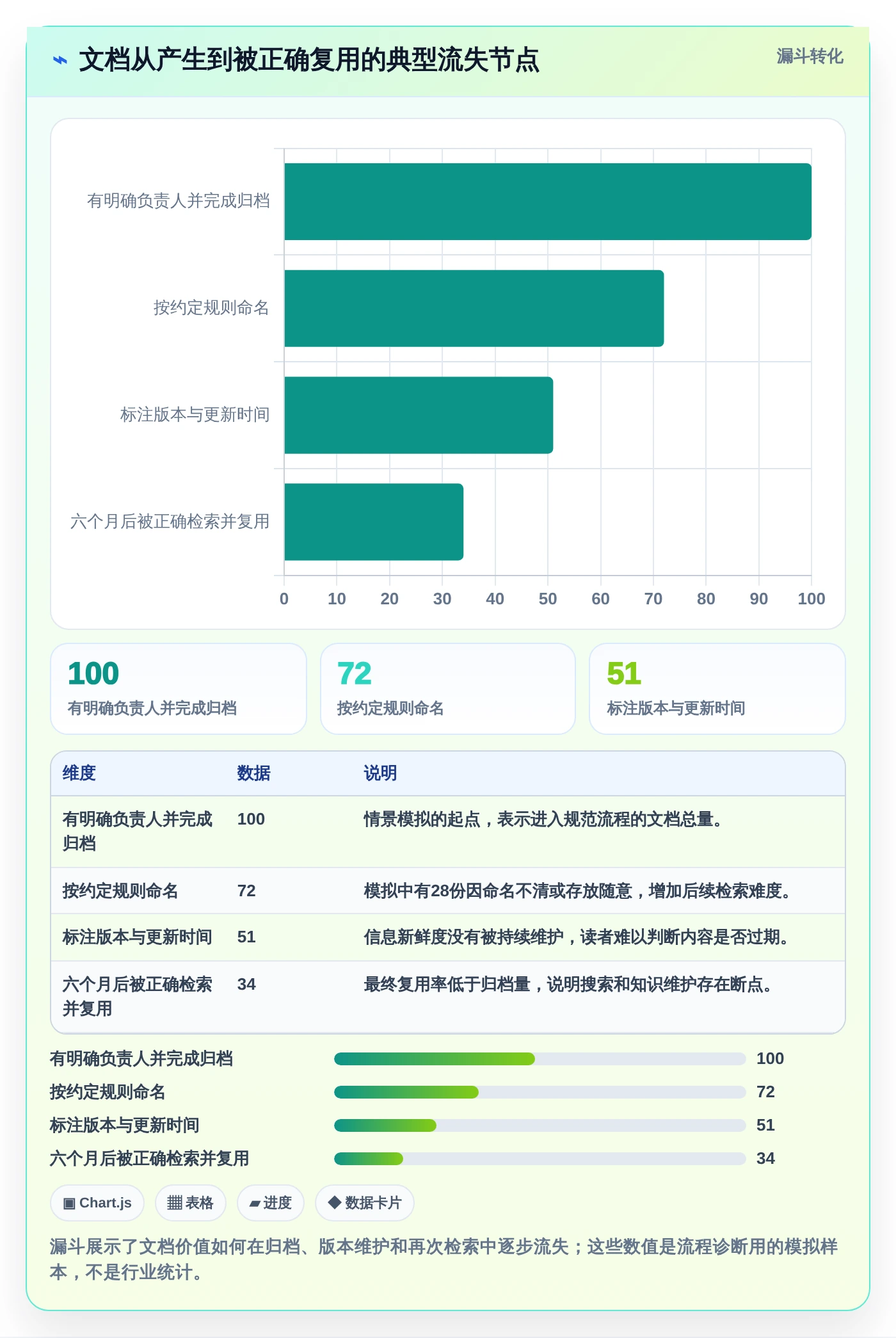896x1338 pixels.
Task: Open the data card with value 100
Action: pos(179,689)
